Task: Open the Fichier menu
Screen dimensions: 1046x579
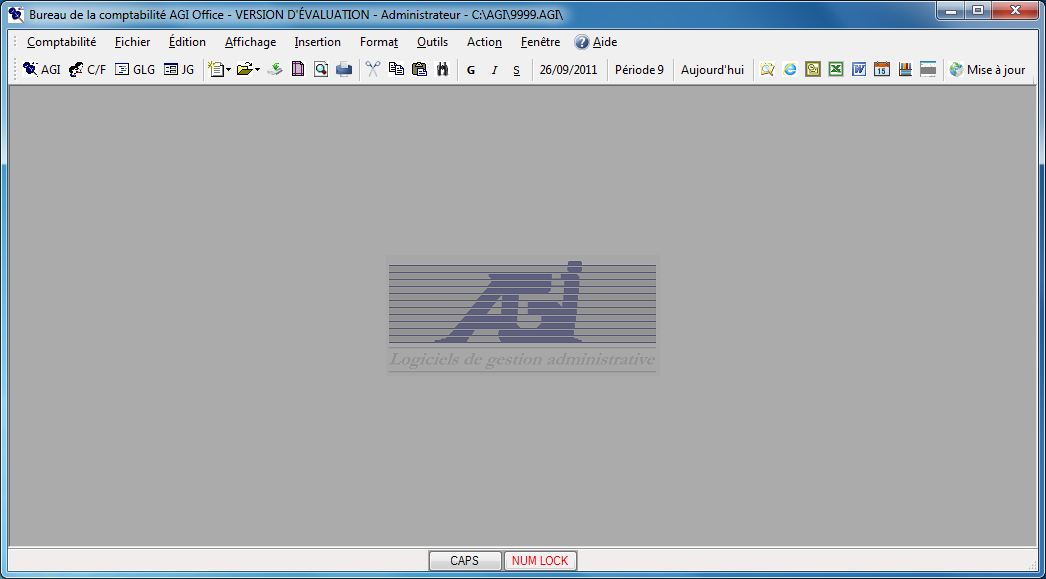Action: tap(133, 42)
